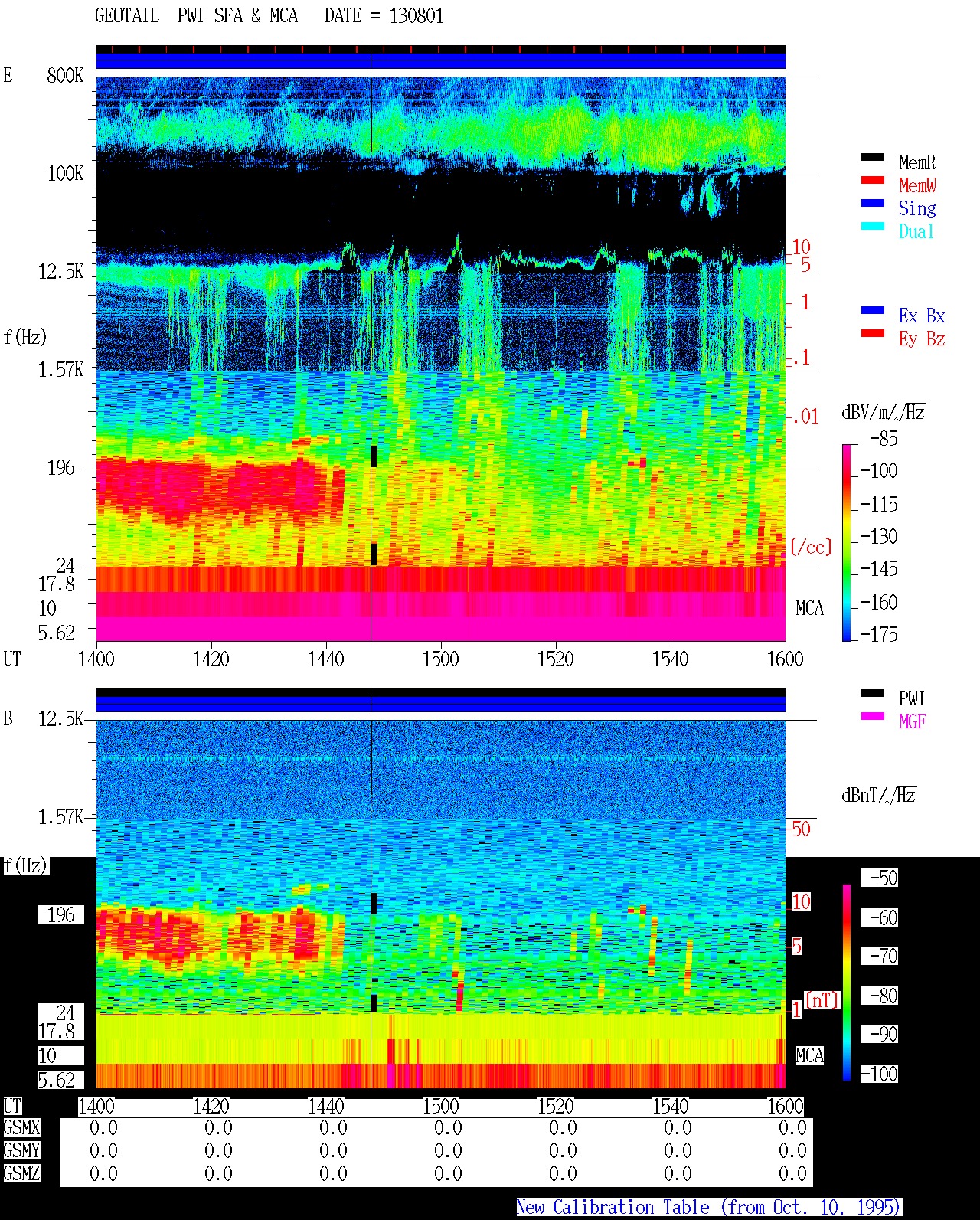The width and height of the screenshot is (980, 1220).
Task: Click the "dBV/m/√Hz" unit label
Action: 884,413
